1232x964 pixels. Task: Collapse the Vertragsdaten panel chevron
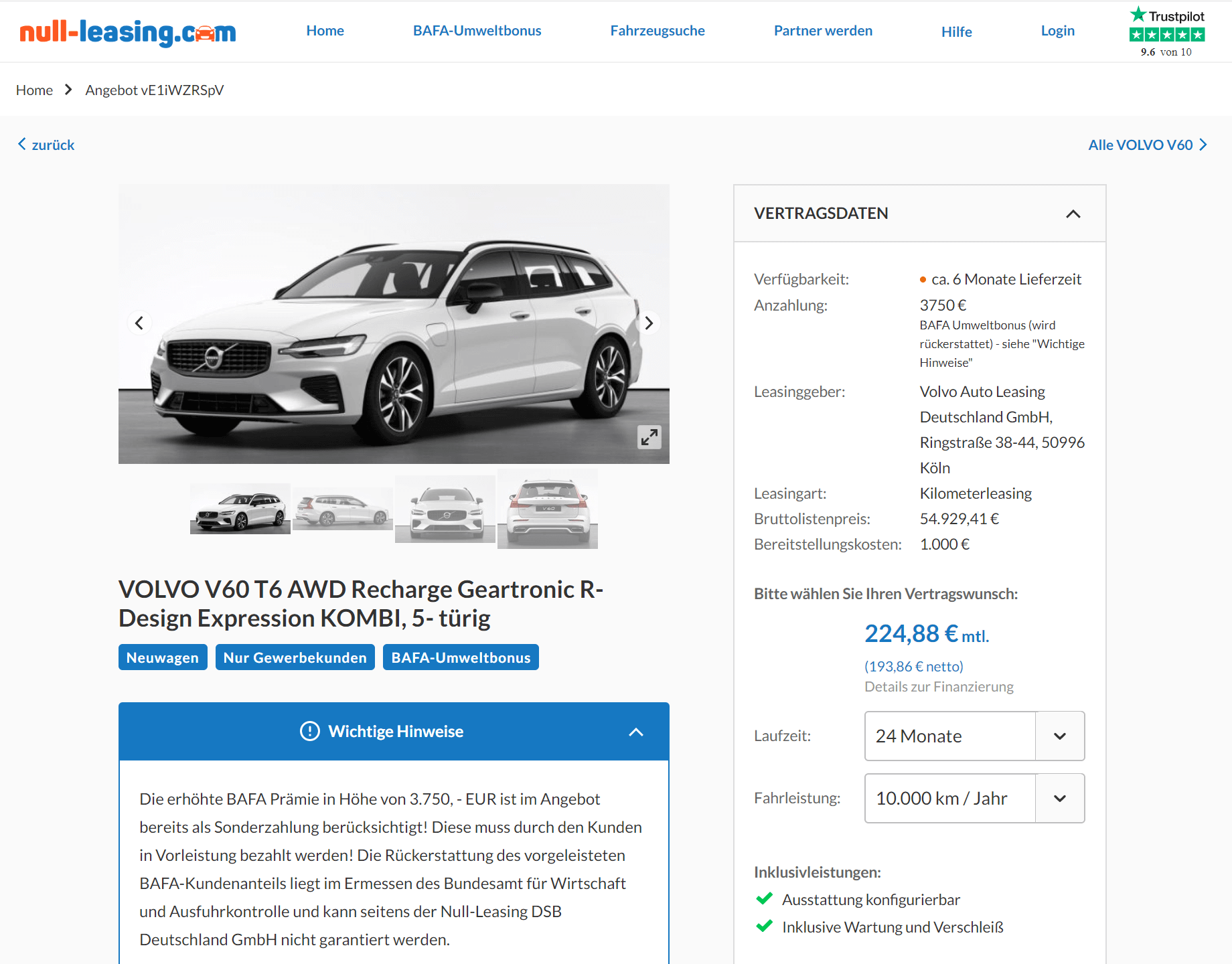tap(1073, 214)
